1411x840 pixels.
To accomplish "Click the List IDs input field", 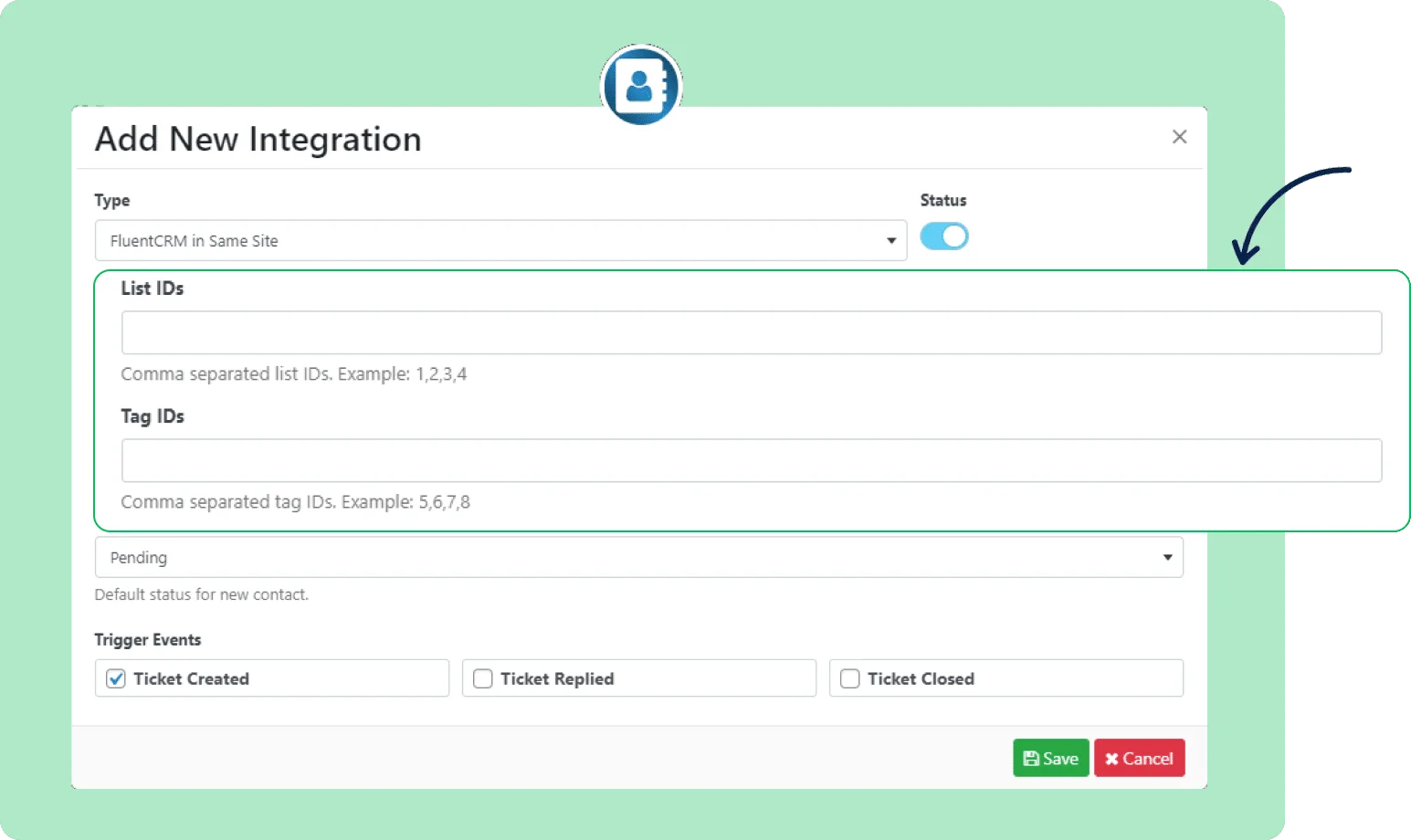I will tap(751, 332).
